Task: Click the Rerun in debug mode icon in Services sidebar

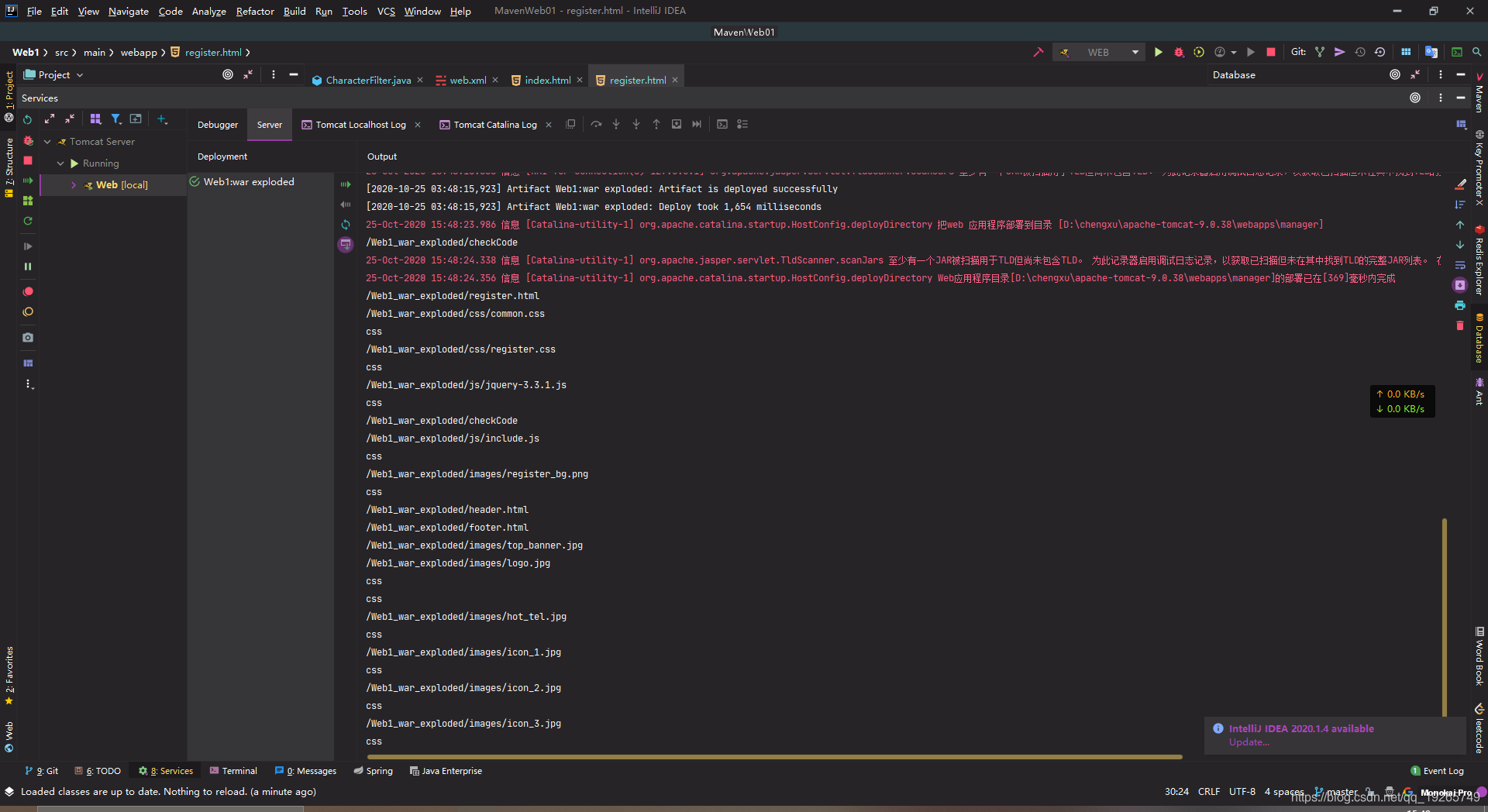Action: click(x=28, y=140)
